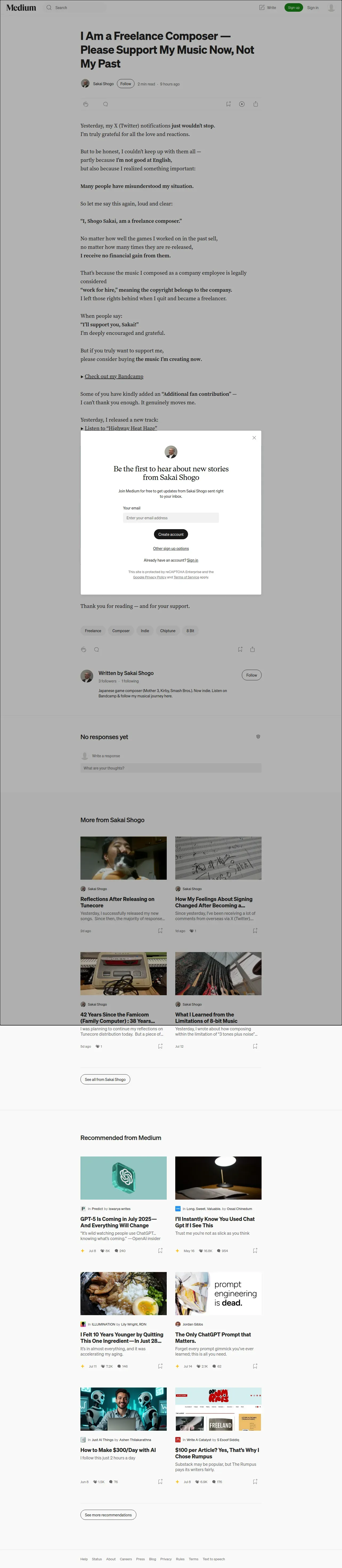Viewport: 342px width, 1568px height.
Task: Click the email address input field
Action: pyautogui.click(x=171, y=518)
